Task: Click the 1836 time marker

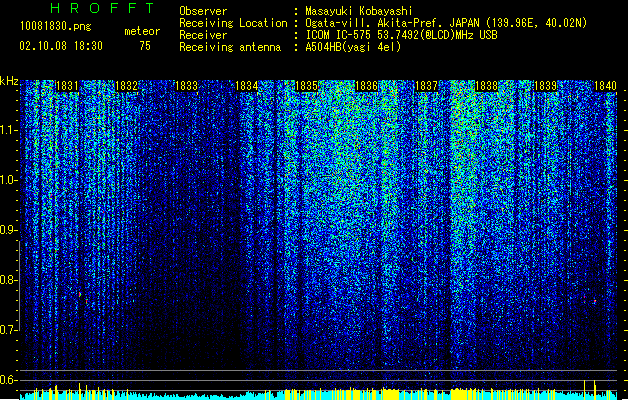Action: coord(366,86)
